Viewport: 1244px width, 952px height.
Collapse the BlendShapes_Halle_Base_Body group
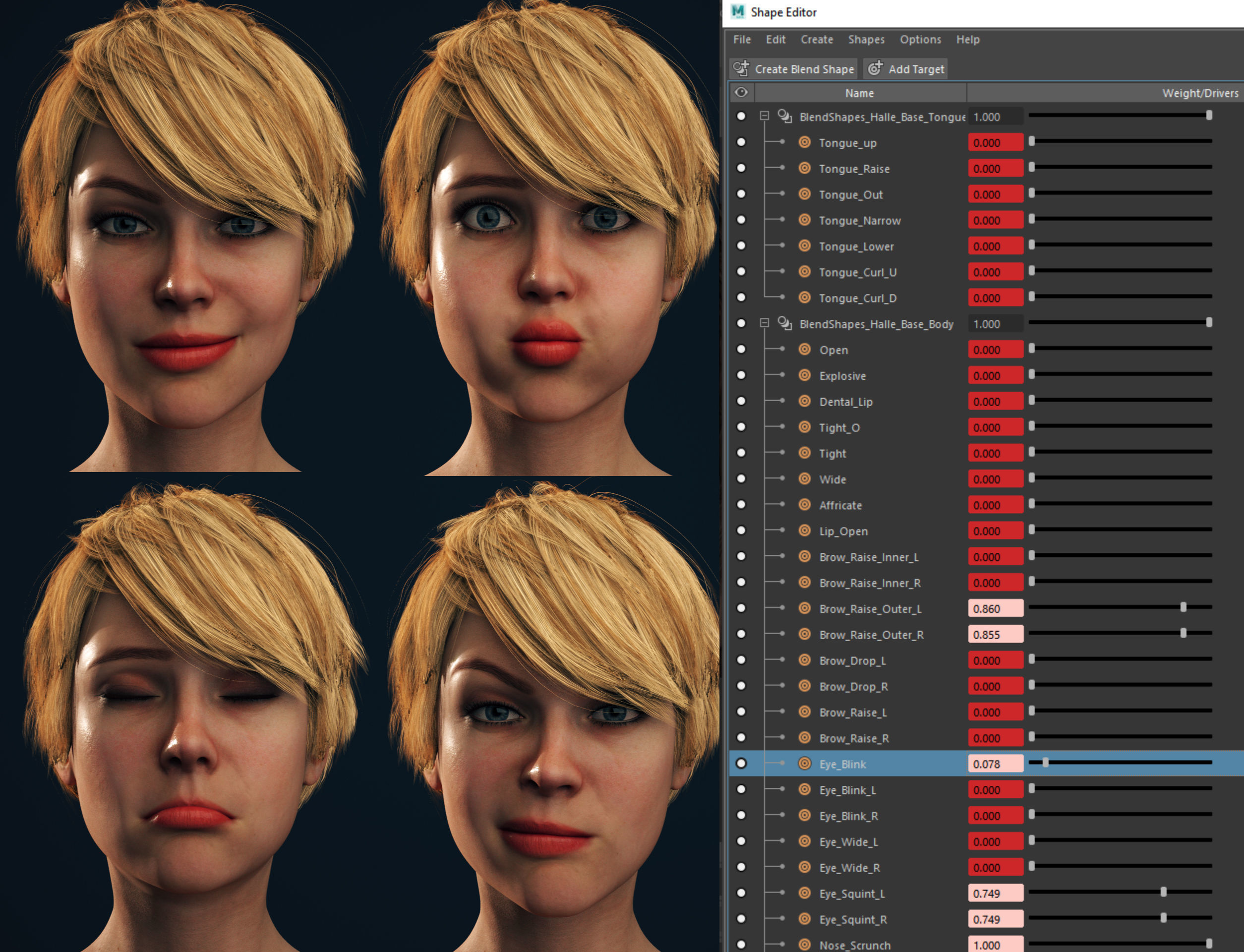[764, 324]
